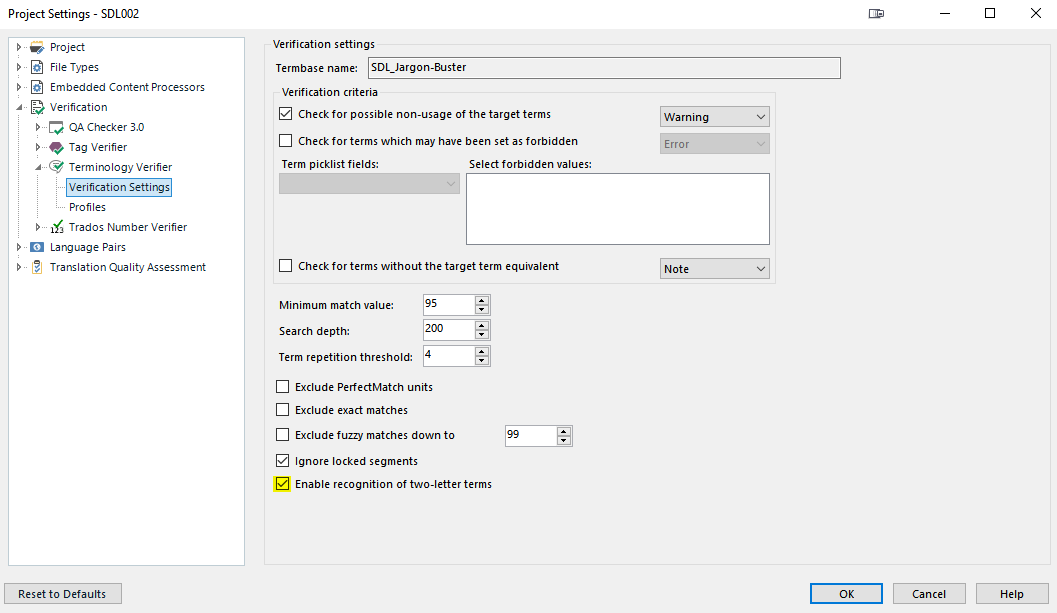Uncheck Enable recognition of two-letter terms
Screen dimensions: 1057x613
[x=281, y=484]
